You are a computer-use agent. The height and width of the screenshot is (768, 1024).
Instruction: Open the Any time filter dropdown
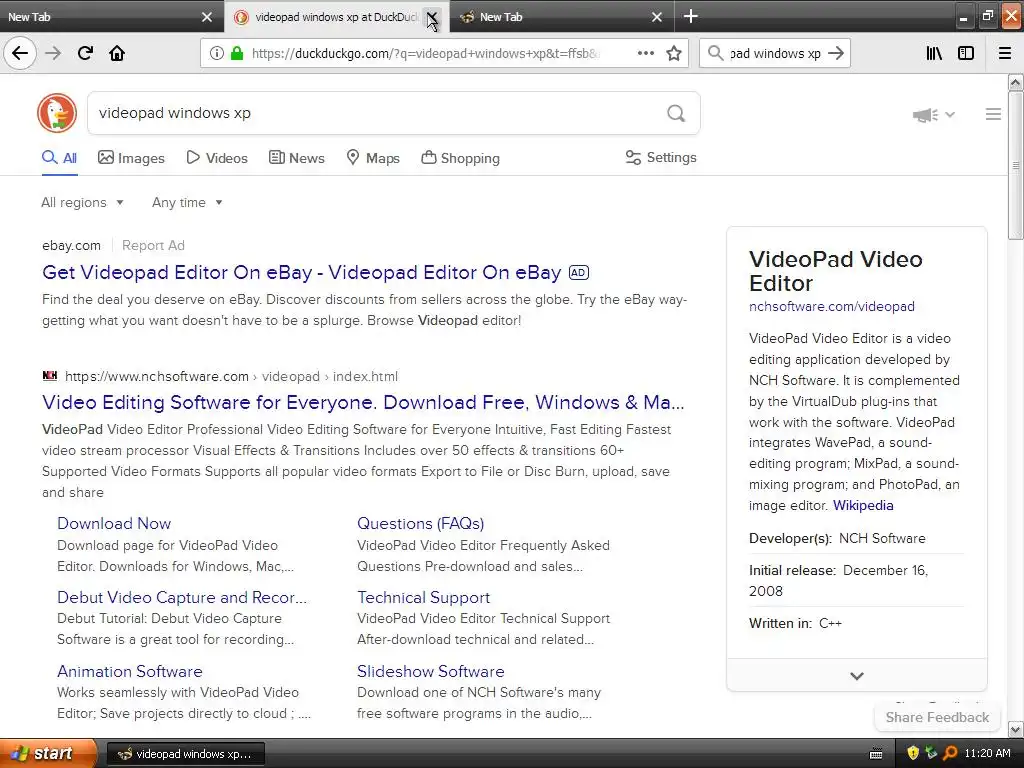187,202
